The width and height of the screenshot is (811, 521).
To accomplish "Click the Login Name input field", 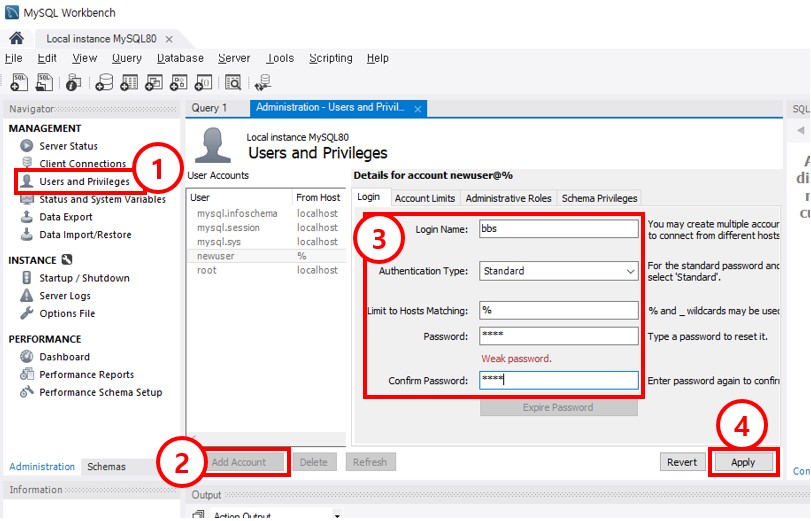I will pyautogui.click(x=559, y=229).
